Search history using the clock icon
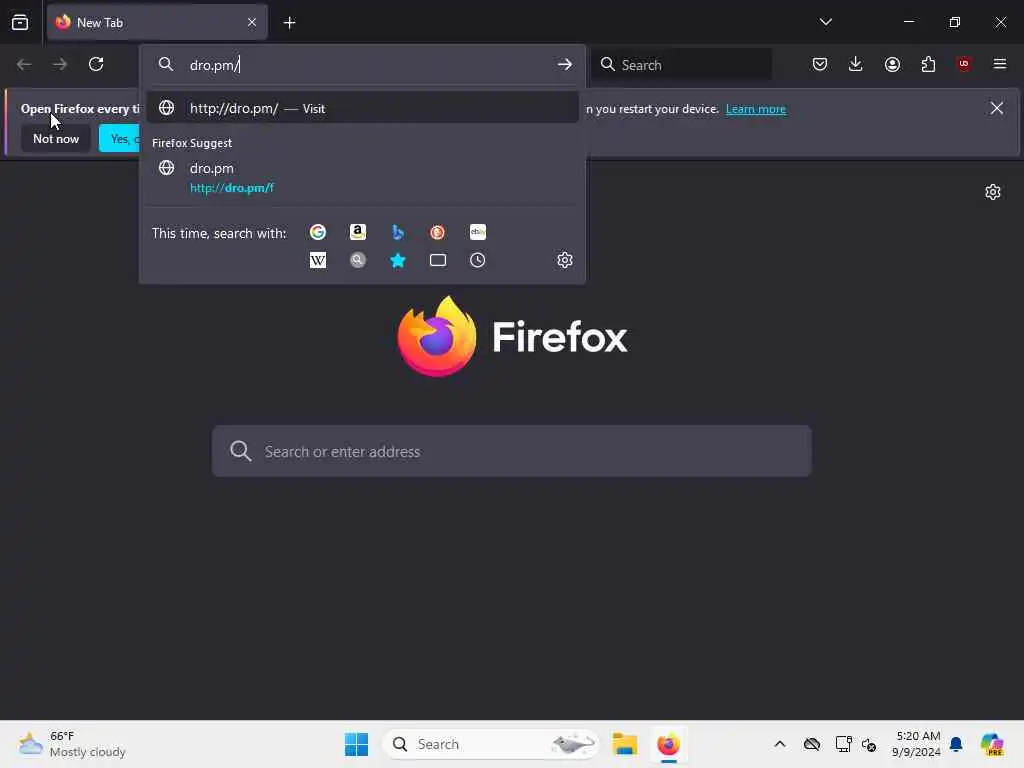This screenshot has height=768, width=1024. click(477, 260)
